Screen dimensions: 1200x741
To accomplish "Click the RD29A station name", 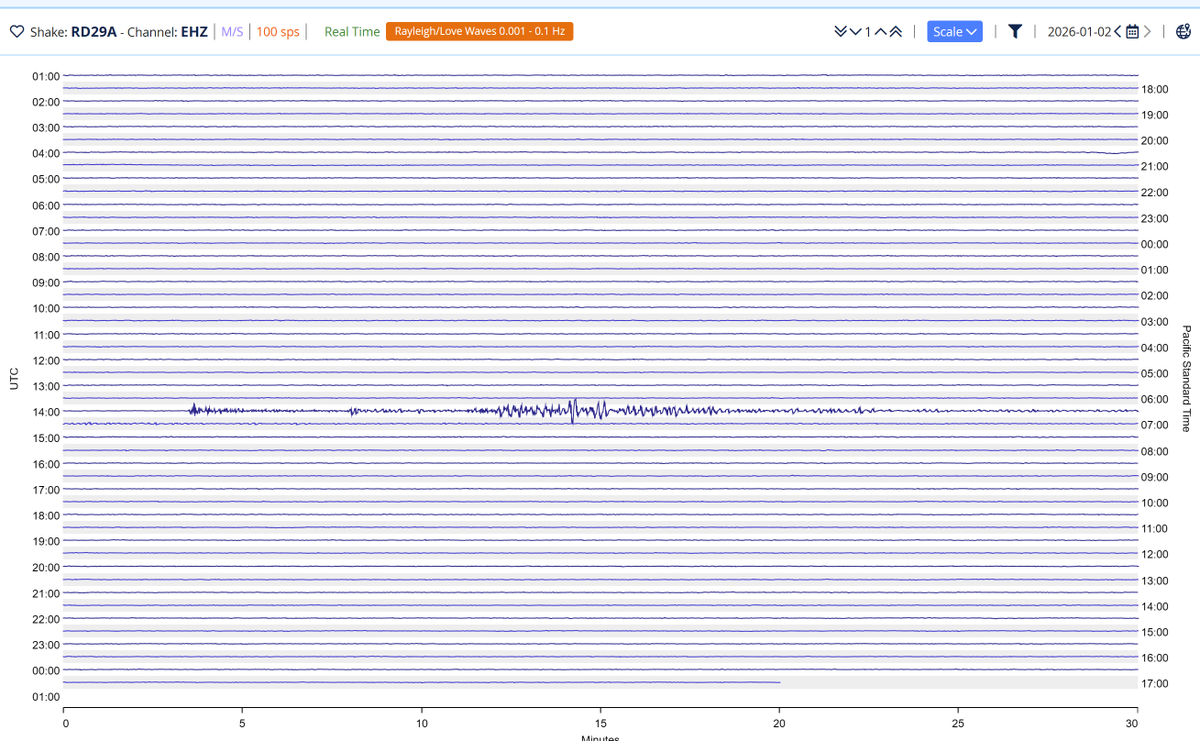I will pos(94,32).
